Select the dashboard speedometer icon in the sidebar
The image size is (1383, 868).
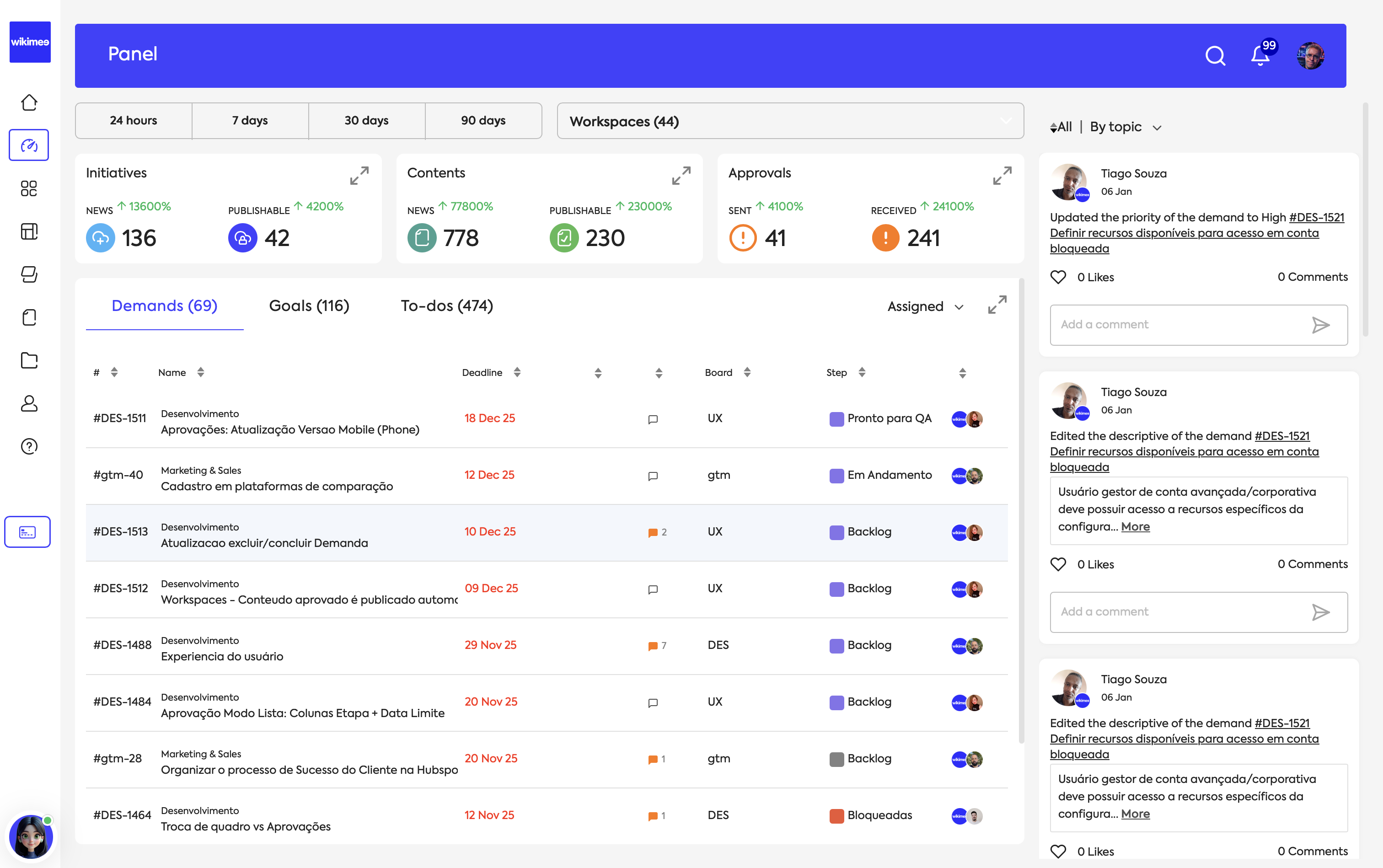tap(28, 145)
